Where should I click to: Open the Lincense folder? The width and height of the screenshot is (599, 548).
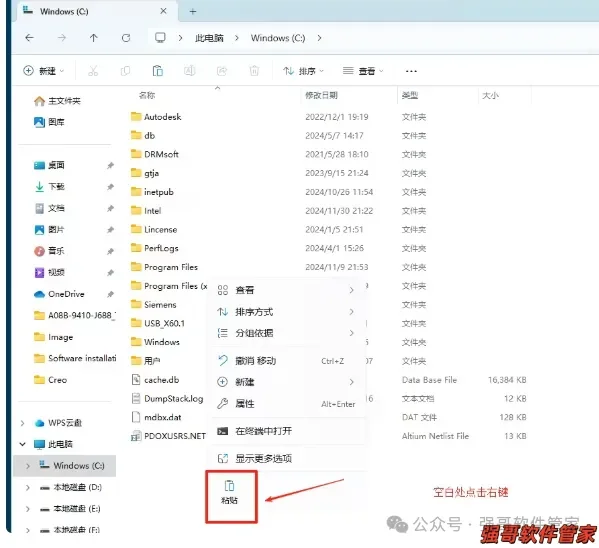154,229
